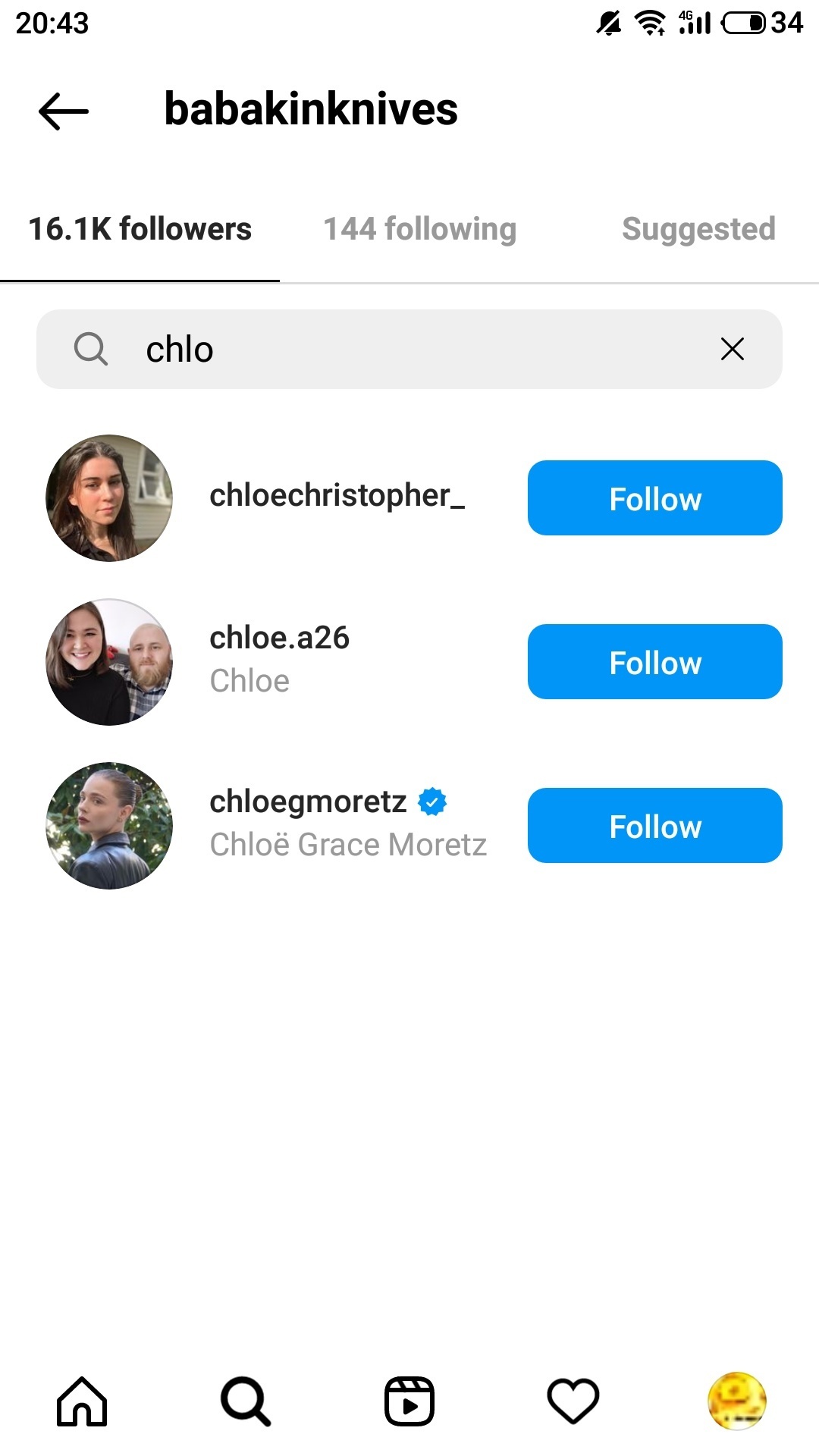The width and height of the screenshot is (819, 1456).
Task: Tap the back arrow icon
Action: click(64, 111)
